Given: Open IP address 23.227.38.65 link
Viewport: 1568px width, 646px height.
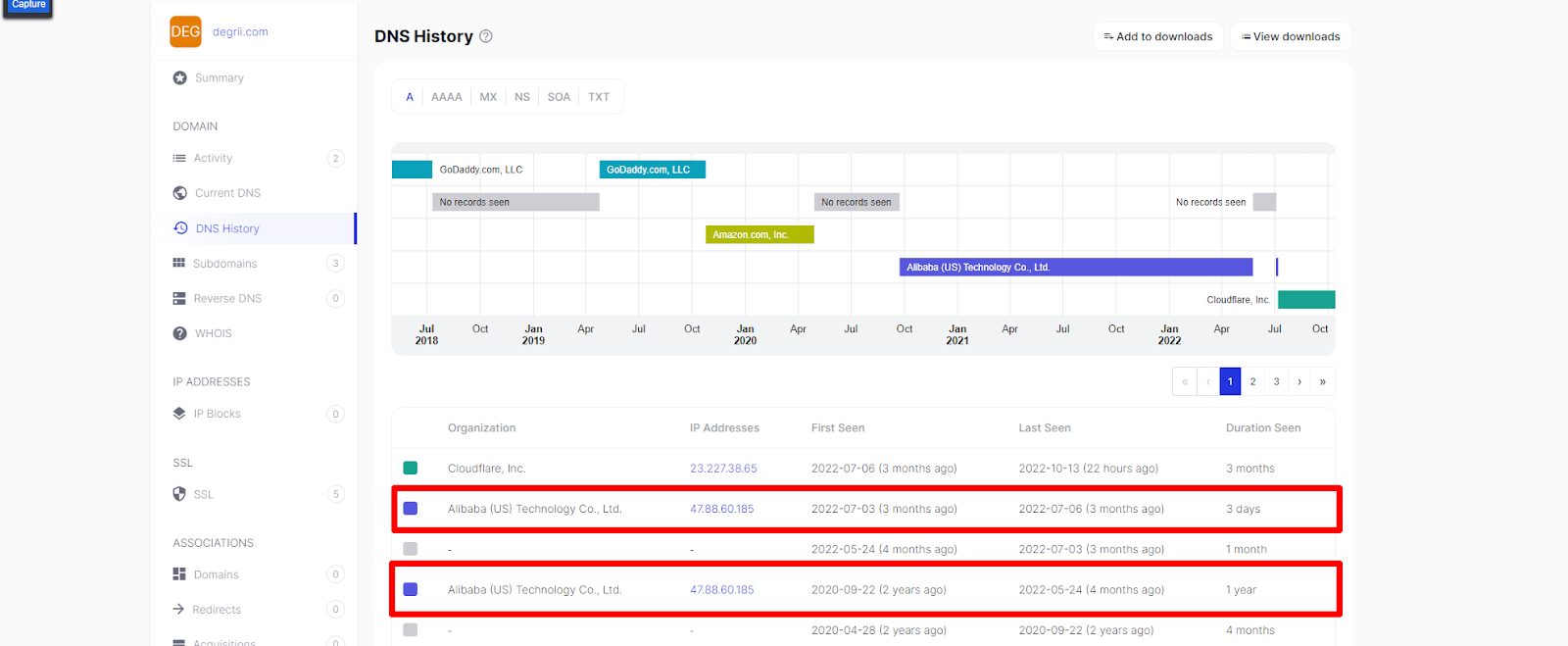Looking at the screenshot, I should 723,469.
